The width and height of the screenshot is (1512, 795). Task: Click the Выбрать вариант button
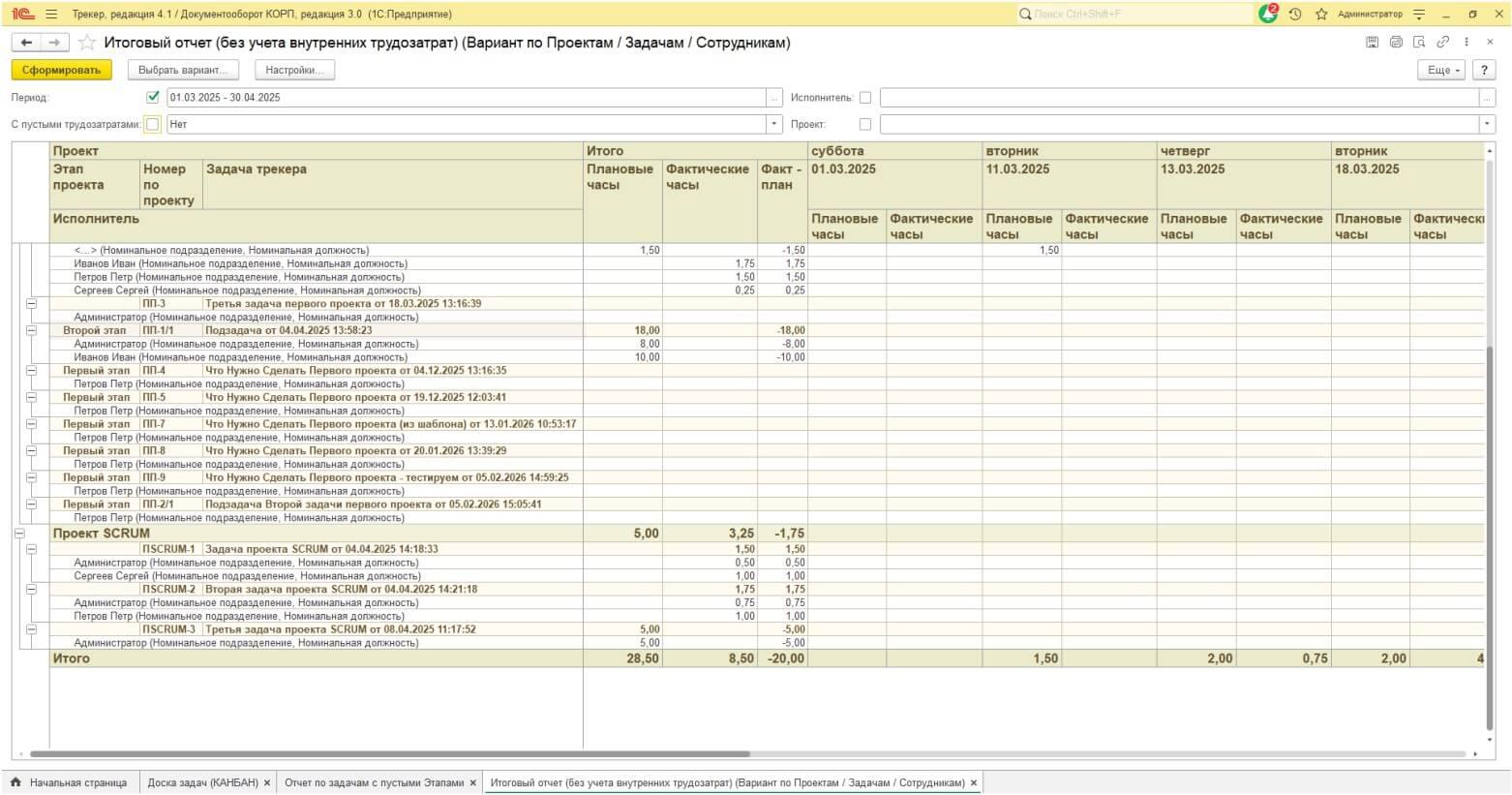click(183, 70)
